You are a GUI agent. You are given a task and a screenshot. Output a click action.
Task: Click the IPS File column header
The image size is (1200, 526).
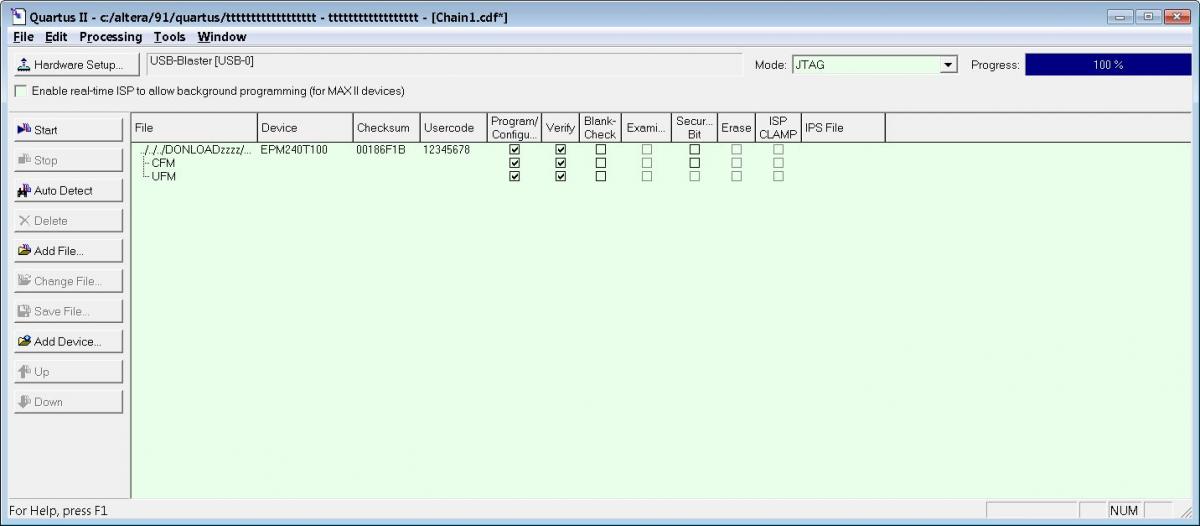tap(843, 128)
